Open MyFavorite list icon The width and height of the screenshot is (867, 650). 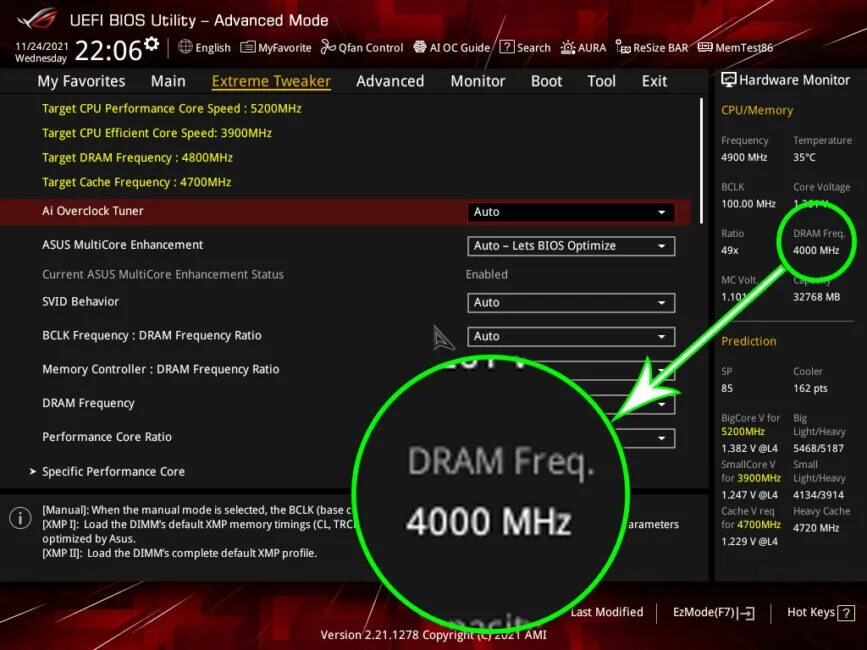[248, 47]
